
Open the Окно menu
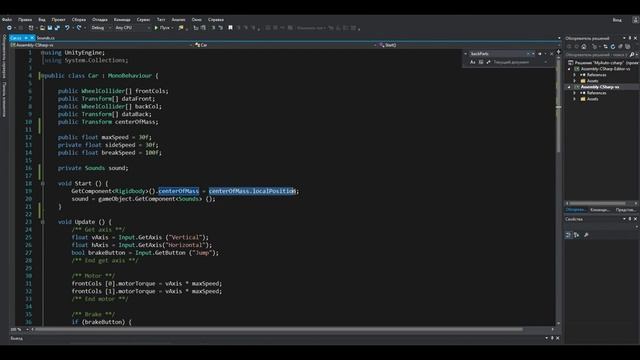tap(196, 20)
